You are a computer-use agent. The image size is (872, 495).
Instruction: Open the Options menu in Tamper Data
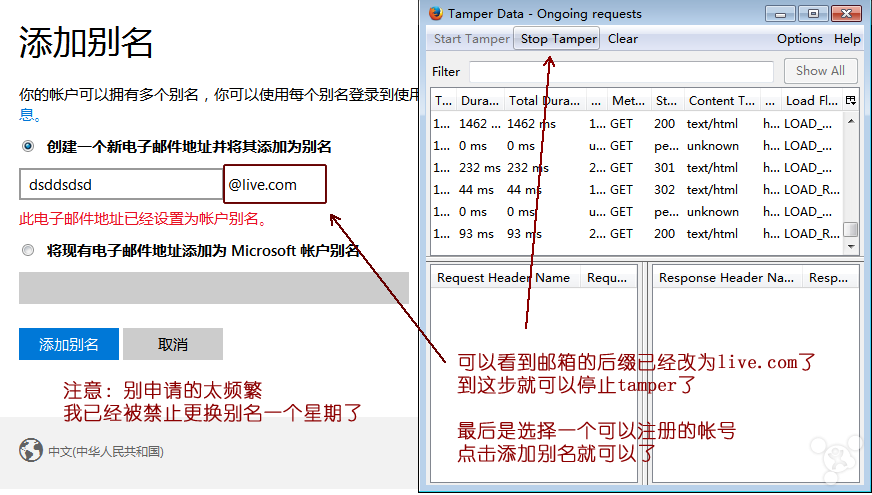pos(800,39)
